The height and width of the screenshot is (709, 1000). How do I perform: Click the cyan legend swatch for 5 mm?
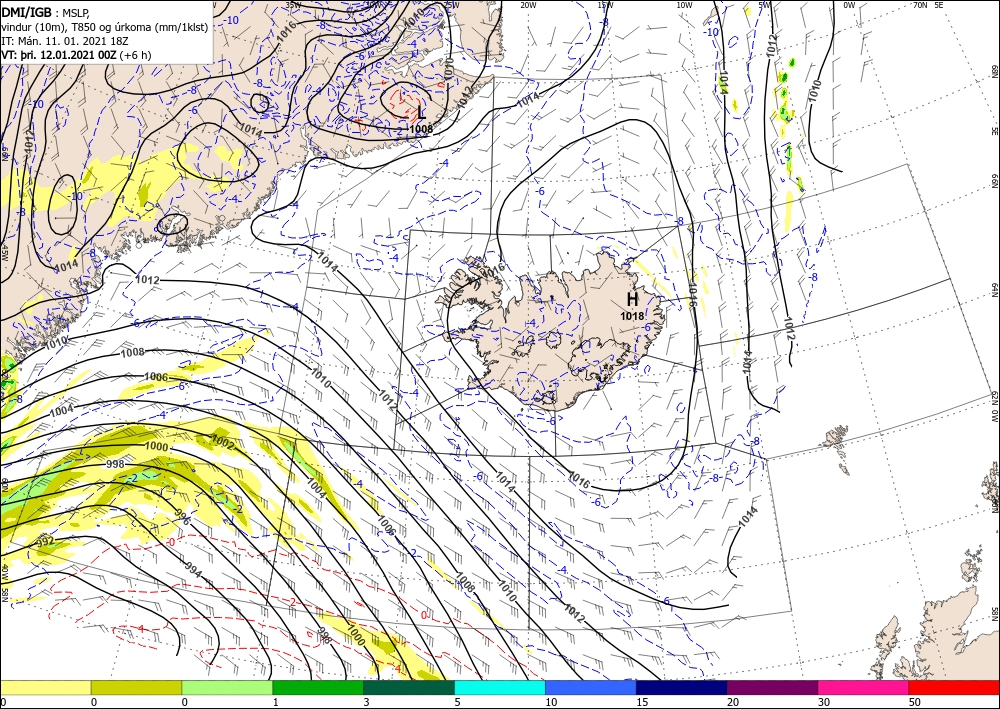coord(499,687)
